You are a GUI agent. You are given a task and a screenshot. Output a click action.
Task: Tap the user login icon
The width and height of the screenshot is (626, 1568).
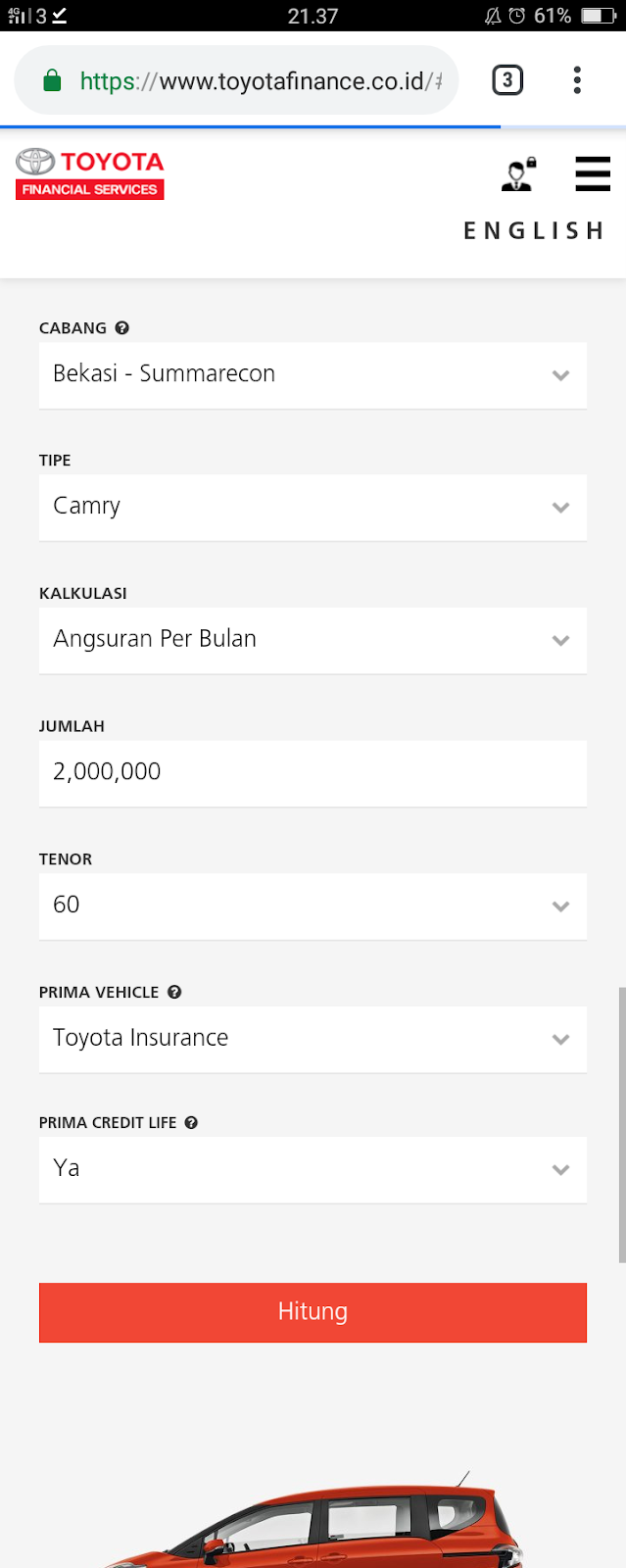click(518, 173)
